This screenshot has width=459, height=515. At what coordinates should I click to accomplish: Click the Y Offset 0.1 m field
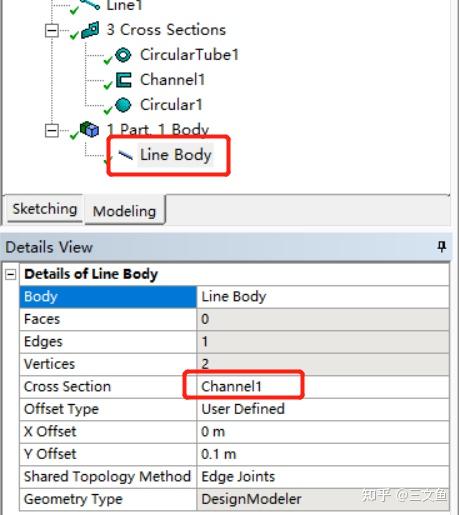pyautogui.click(x=323, y=454)
